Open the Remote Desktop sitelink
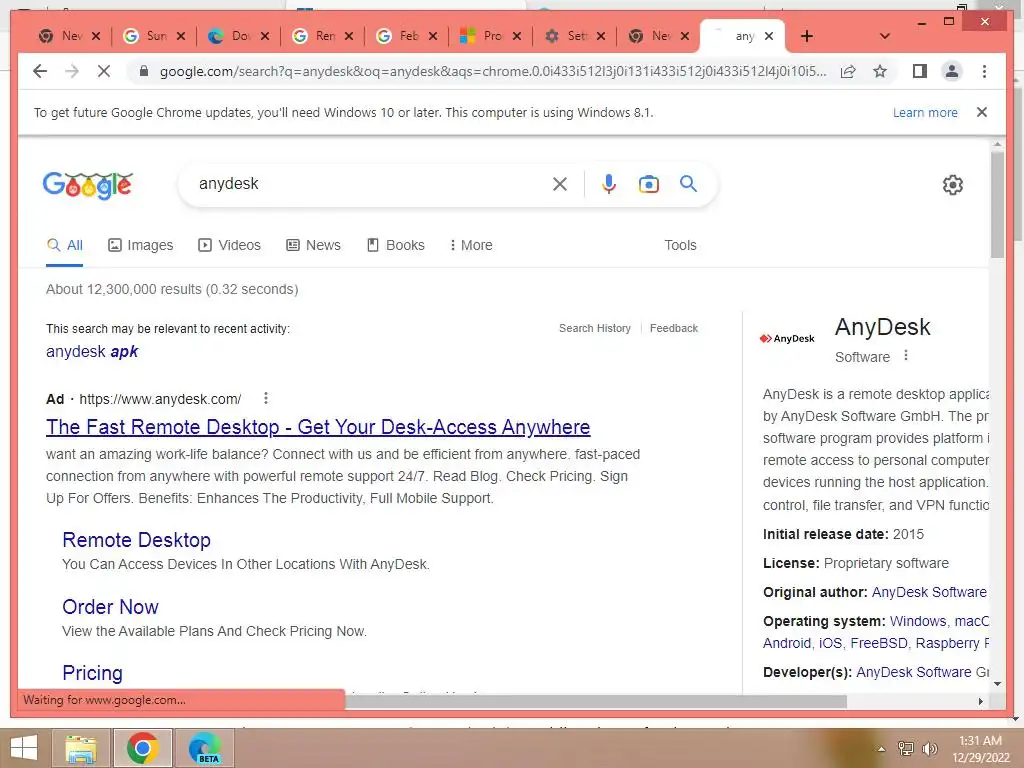 [x=136, y=540]
